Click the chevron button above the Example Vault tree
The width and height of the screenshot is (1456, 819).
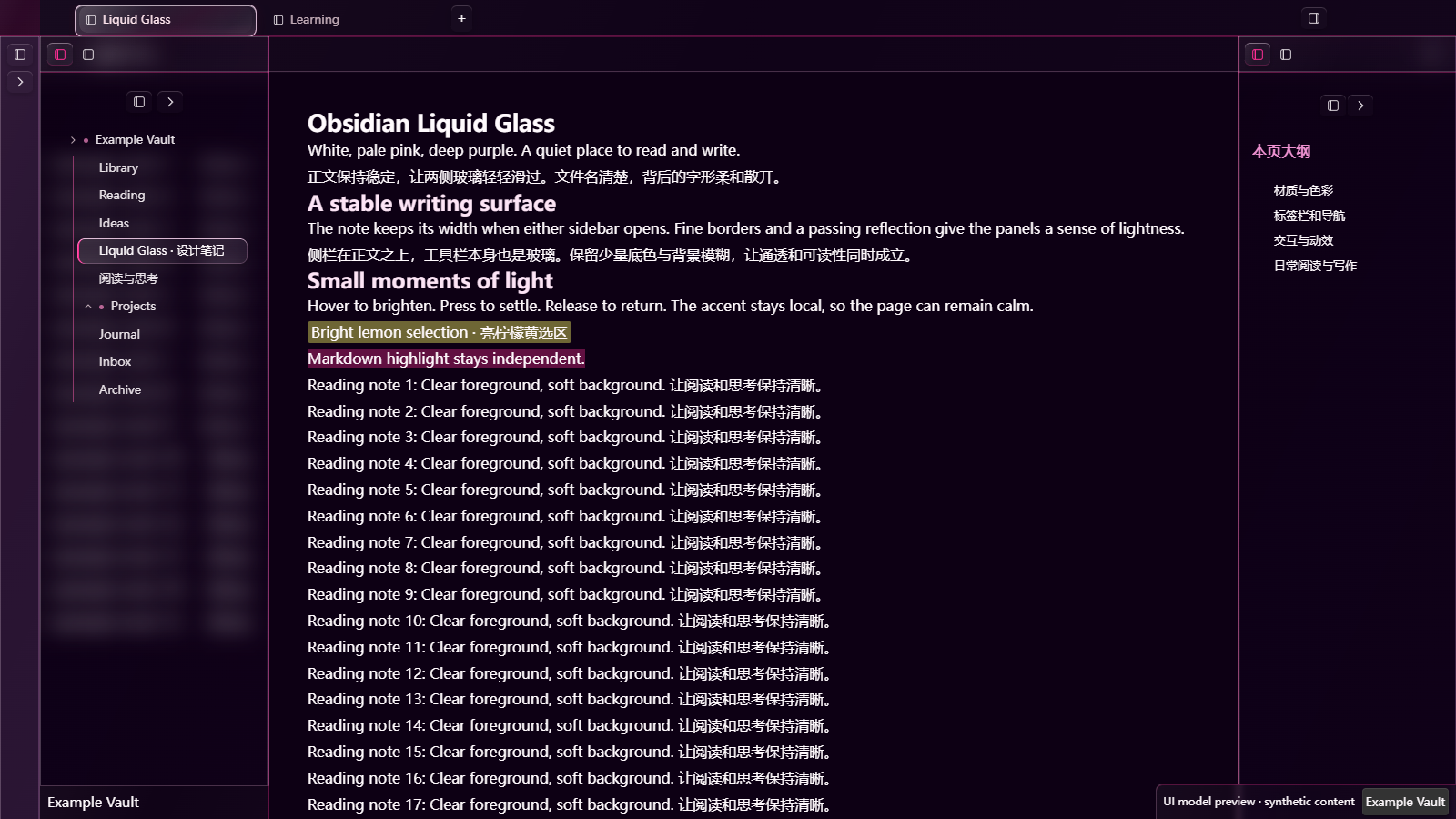click(170, 102)
